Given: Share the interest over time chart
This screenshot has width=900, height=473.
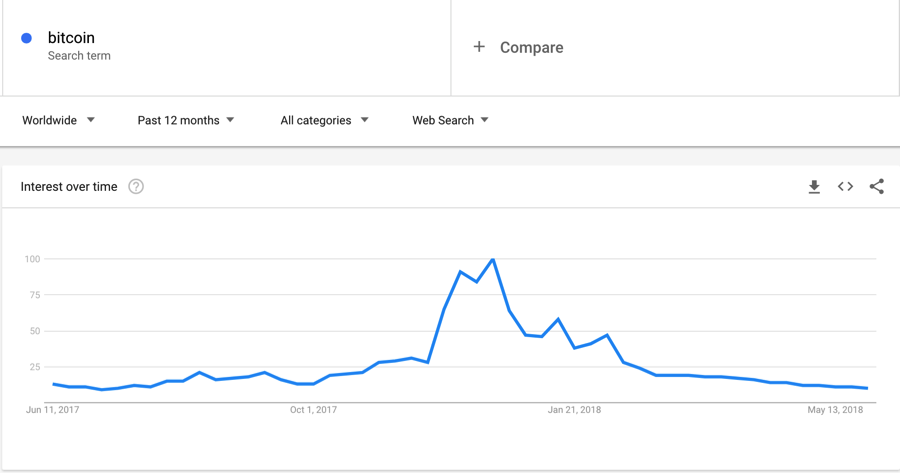Looking at the screenshot, I should pos(877,187).
